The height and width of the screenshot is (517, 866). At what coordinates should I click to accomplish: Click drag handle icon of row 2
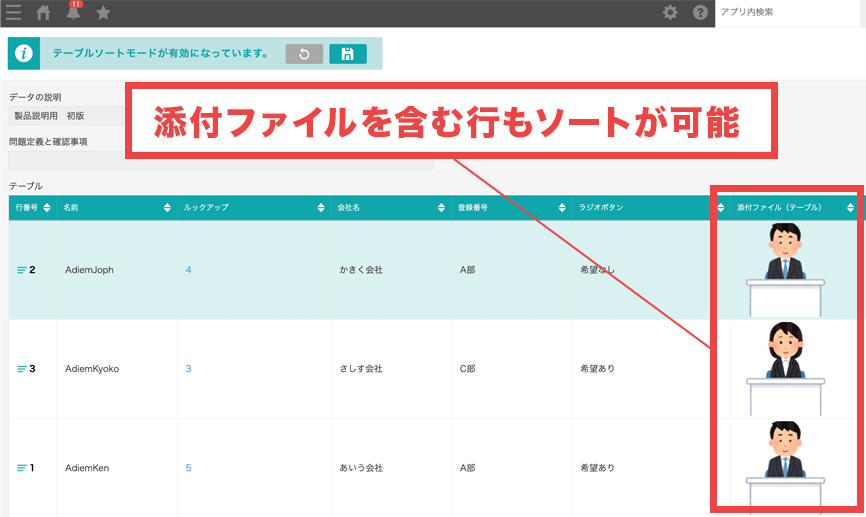coord(21,270)
